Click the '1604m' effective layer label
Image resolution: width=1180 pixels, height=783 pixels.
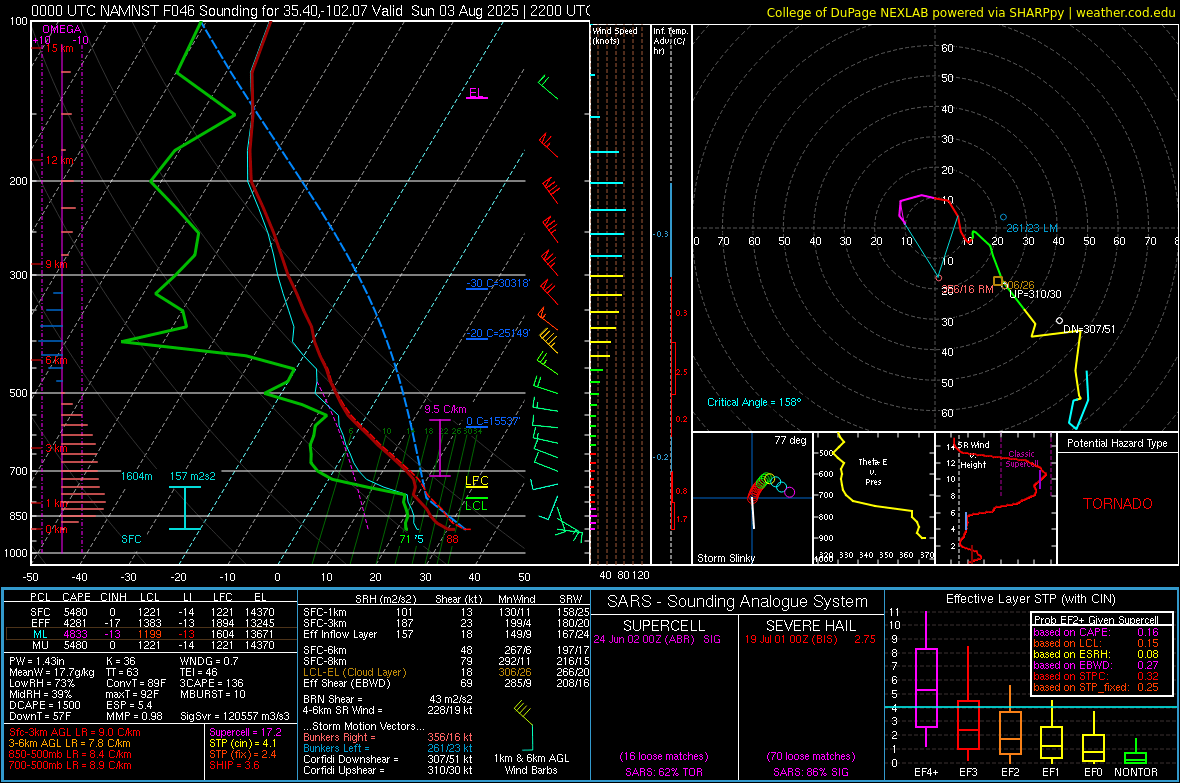point(137,476)
